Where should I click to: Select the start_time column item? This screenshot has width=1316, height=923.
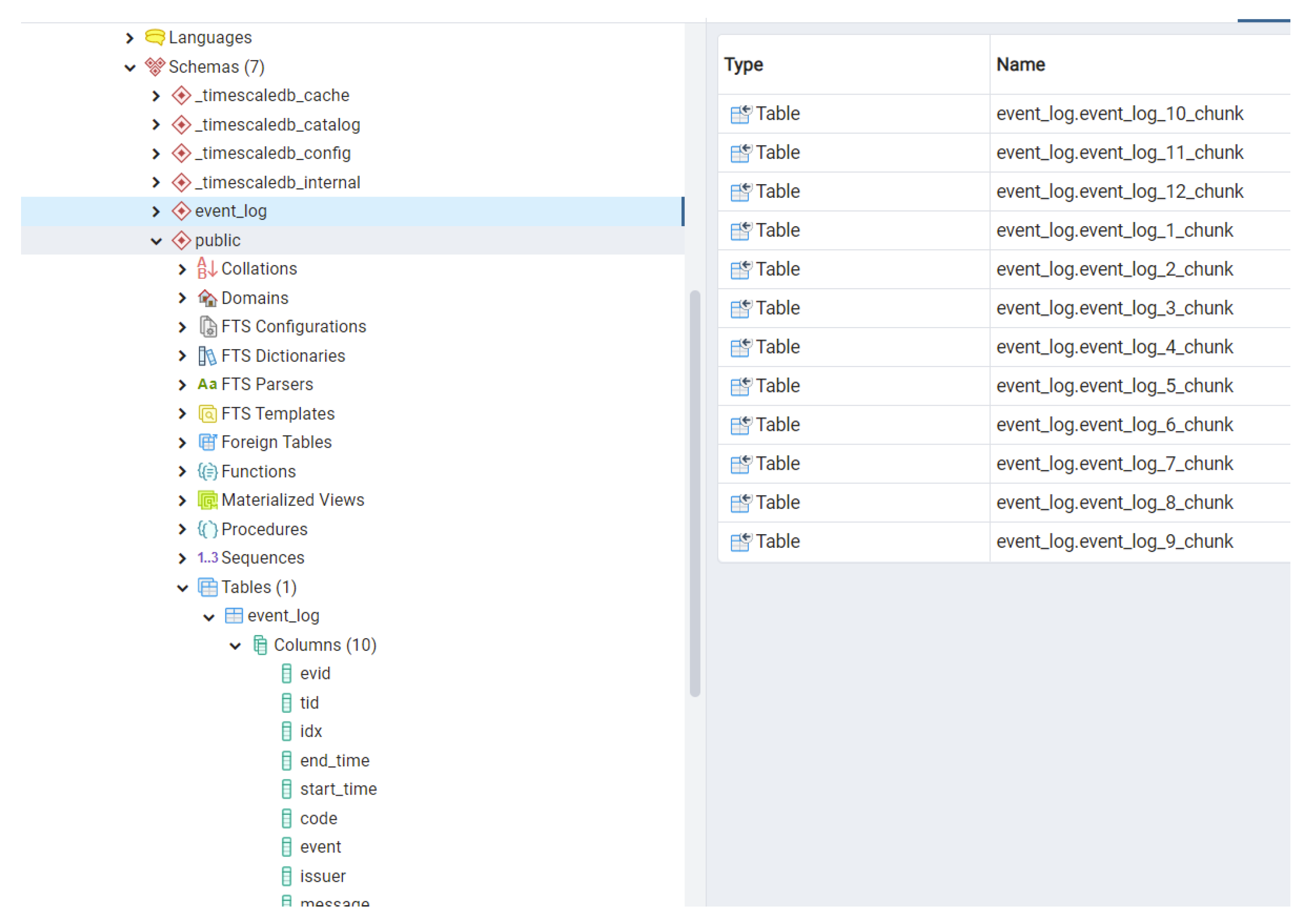(338, 789)
